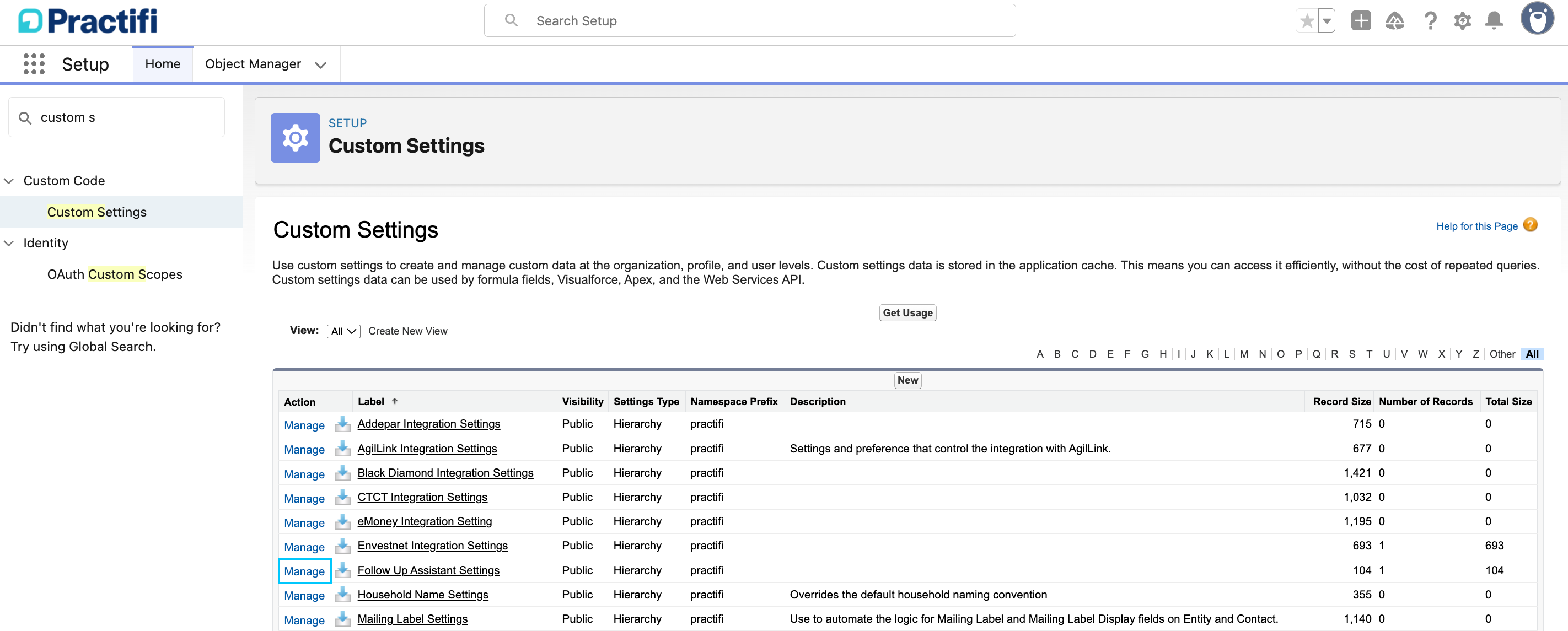The width and height of the screenshot is (1568, 631).
Task: Click the download icon for Black Diamond Integration Settings
Action: 343,473
